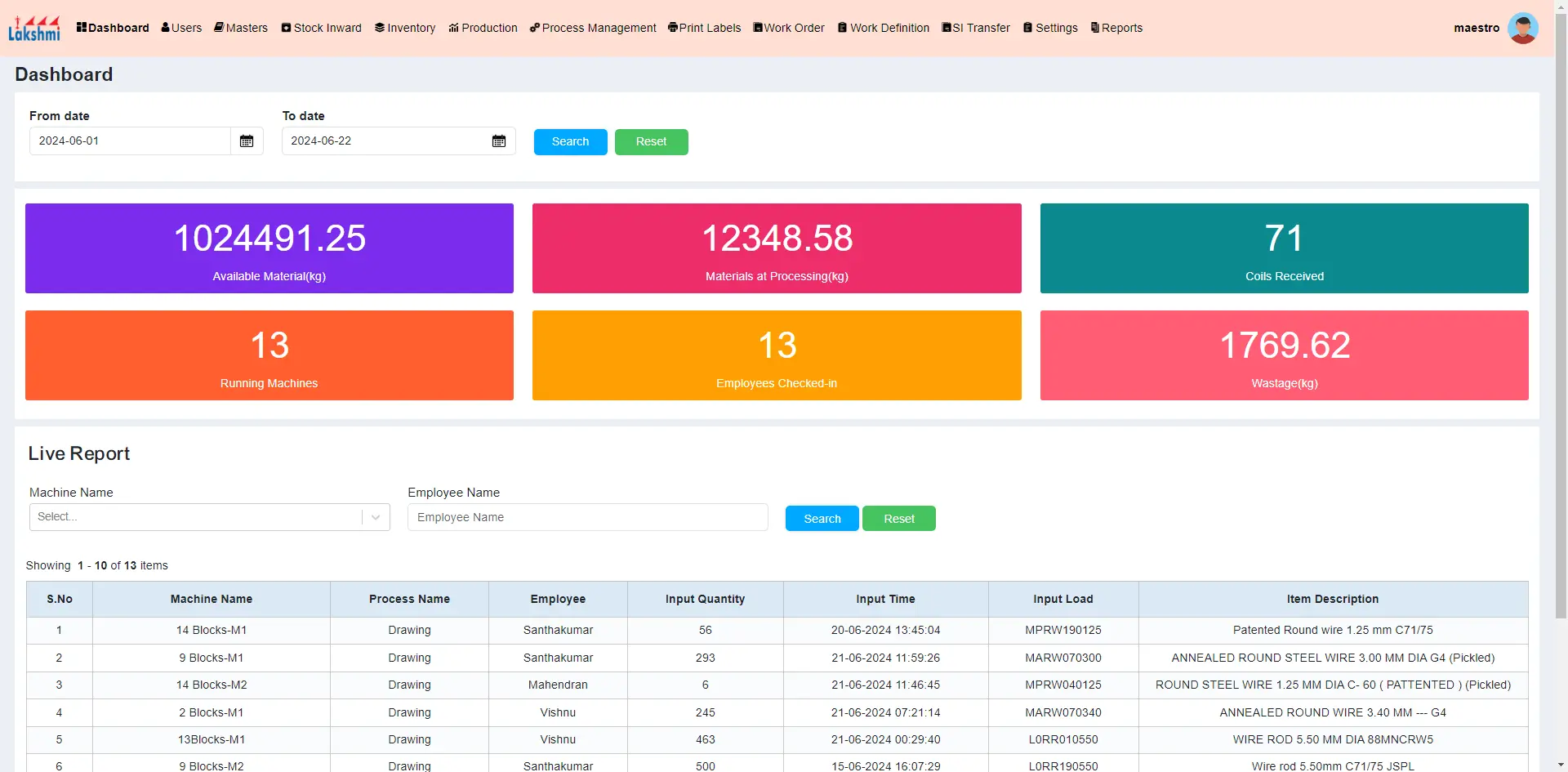The width and height of the screenshot is (1568, 772).
Task: Click the 2 Blocks-M1 machine cell
Action: click(212, 712)
